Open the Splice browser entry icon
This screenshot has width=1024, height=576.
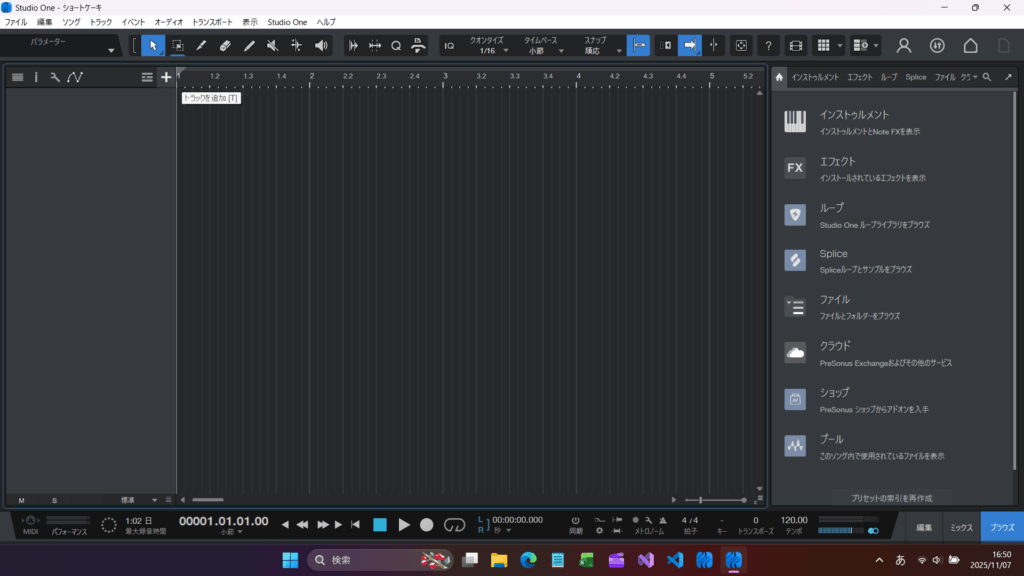(x=795, y=260)
